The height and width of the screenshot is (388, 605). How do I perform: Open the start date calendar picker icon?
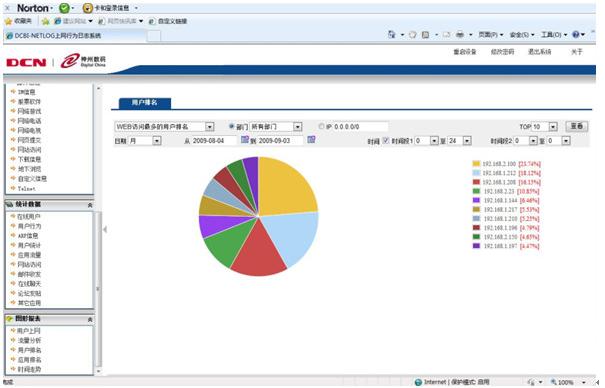coord(245,140)
